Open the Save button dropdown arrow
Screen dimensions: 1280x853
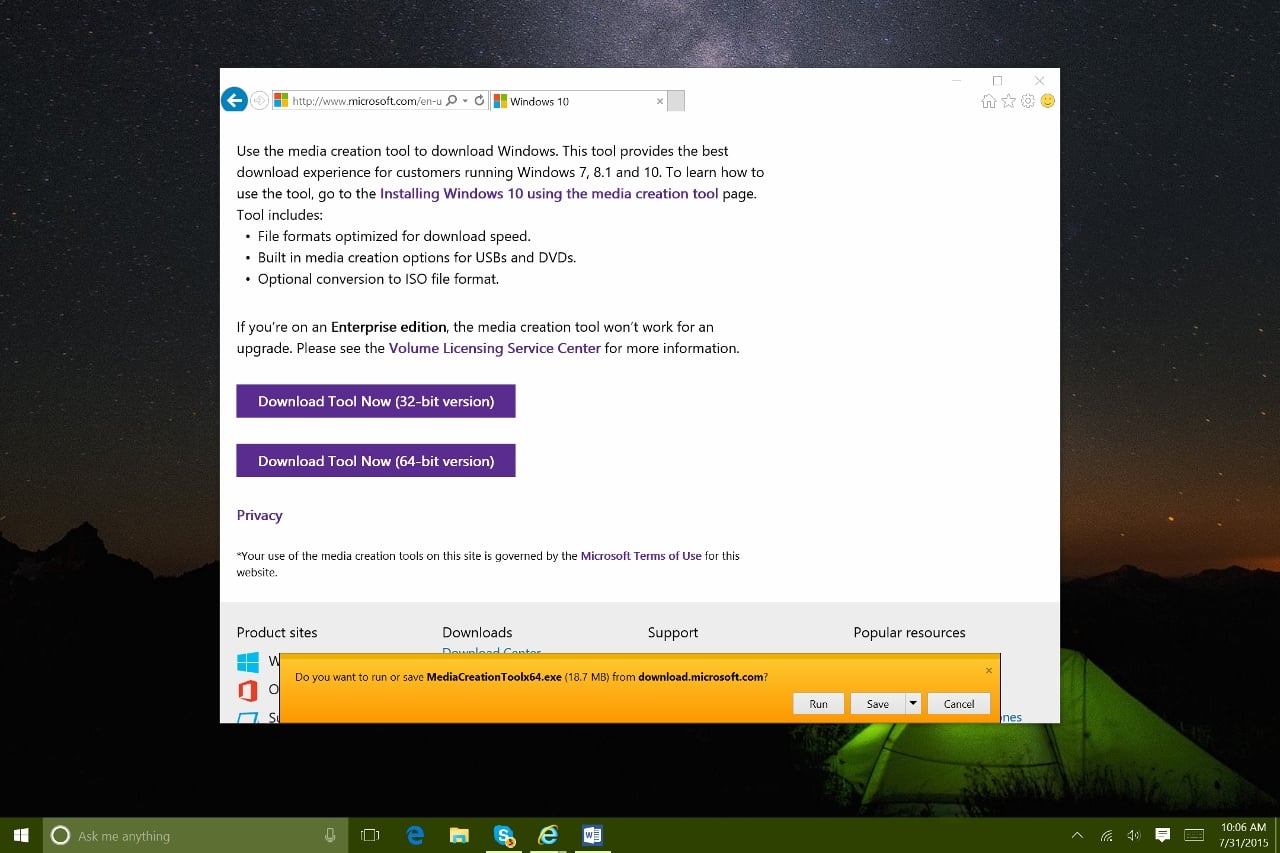[912, 703]
